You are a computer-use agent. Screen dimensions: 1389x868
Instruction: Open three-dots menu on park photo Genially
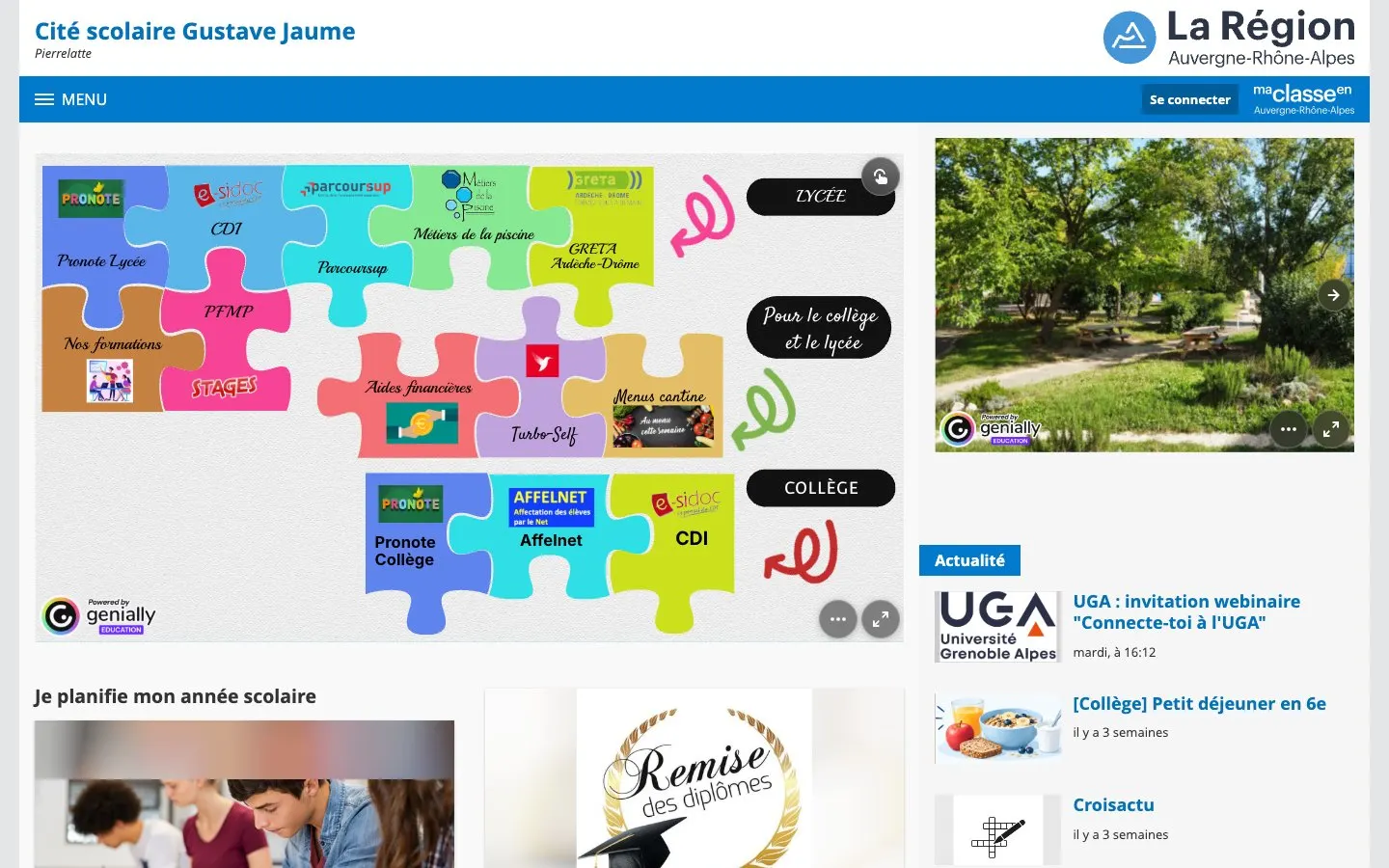(1288, 429)
